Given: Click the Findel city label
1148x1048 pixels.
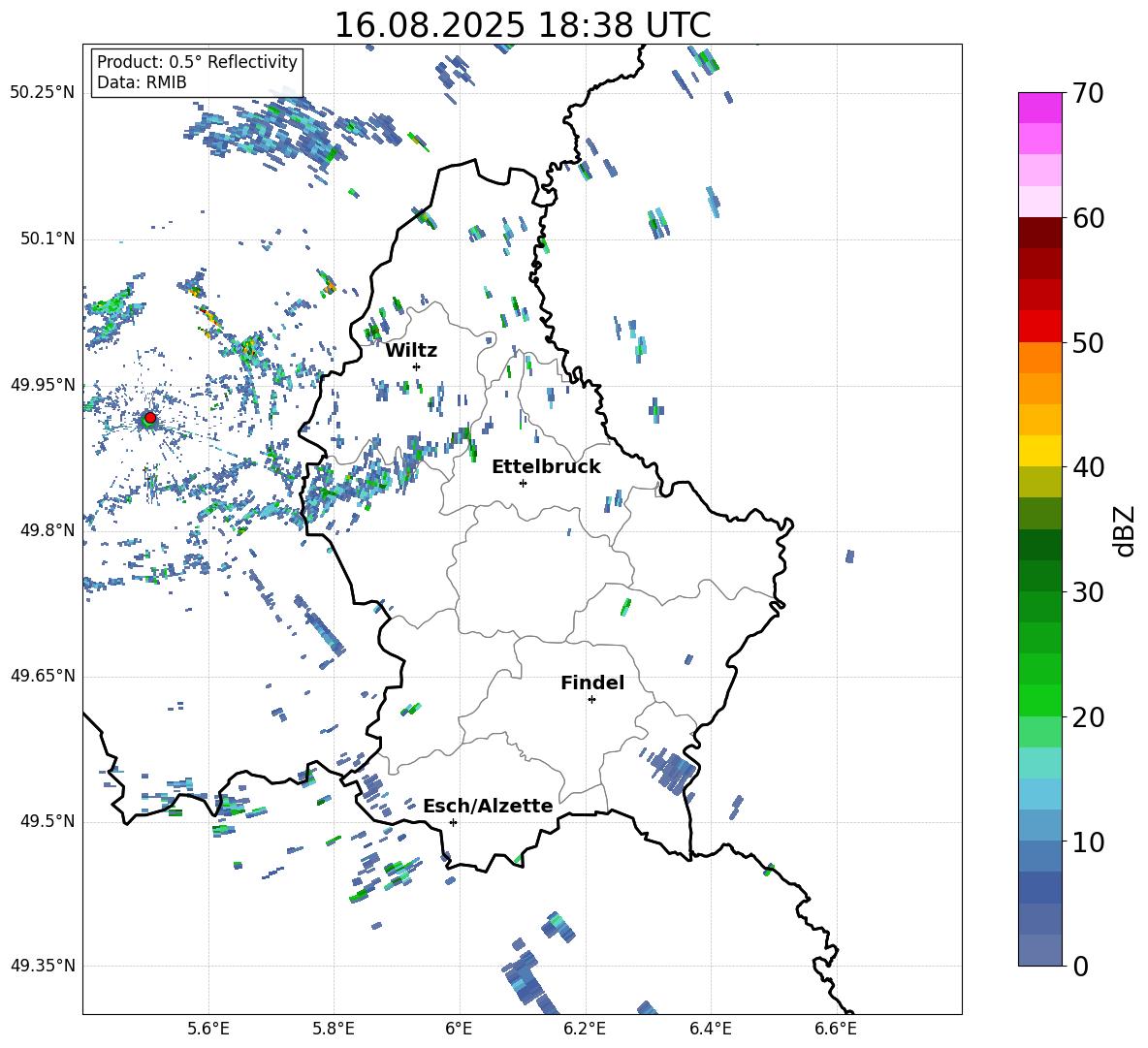Looking at the screenshot, I should 592,683.
